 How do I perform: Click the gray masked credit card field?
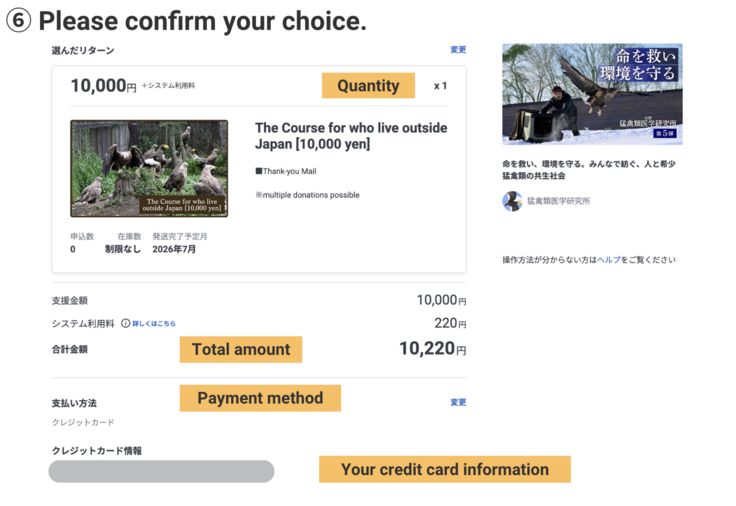point(161,471)
